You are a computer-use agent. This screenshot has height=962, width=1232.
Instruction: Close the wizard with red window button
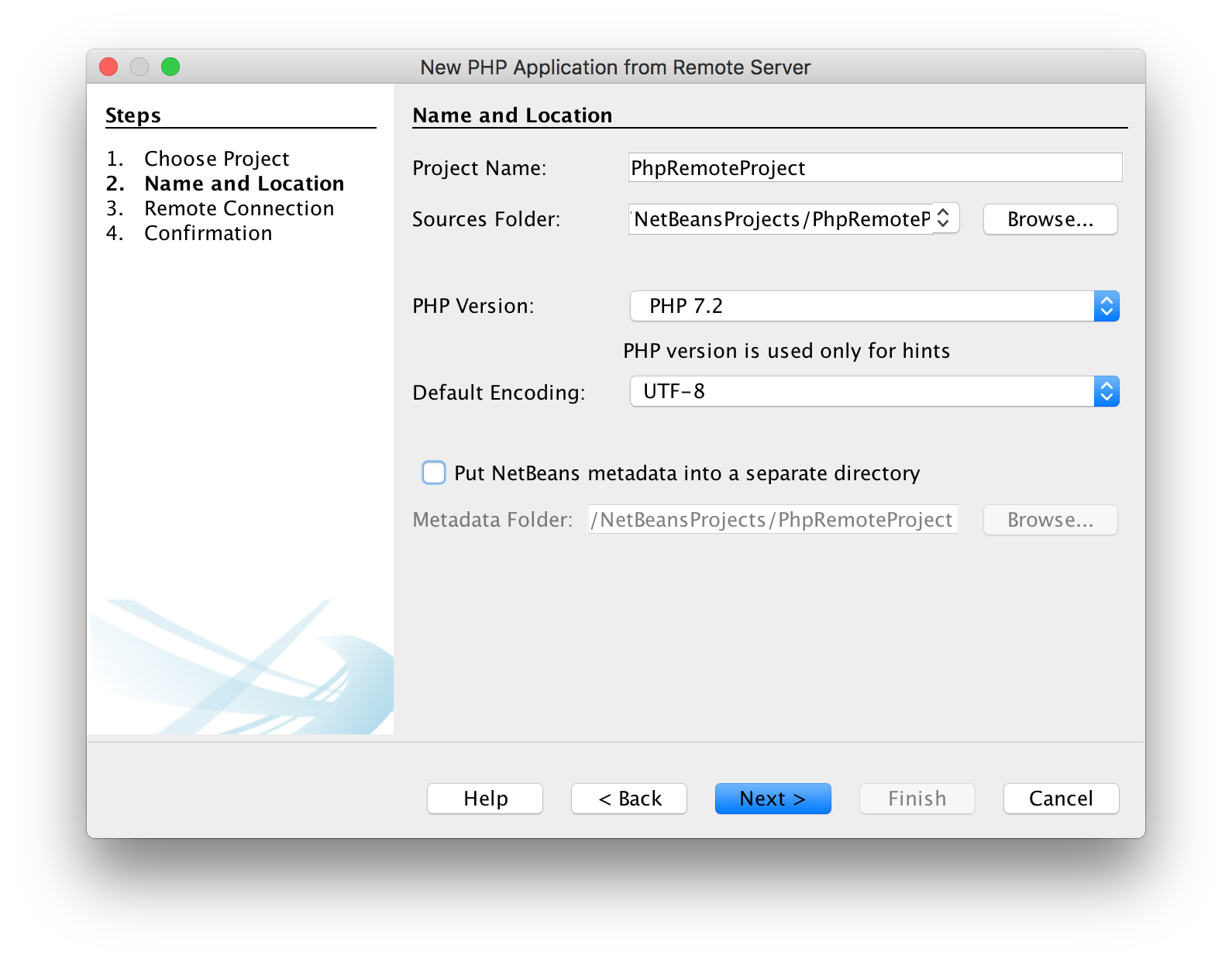tap(108, 67)
